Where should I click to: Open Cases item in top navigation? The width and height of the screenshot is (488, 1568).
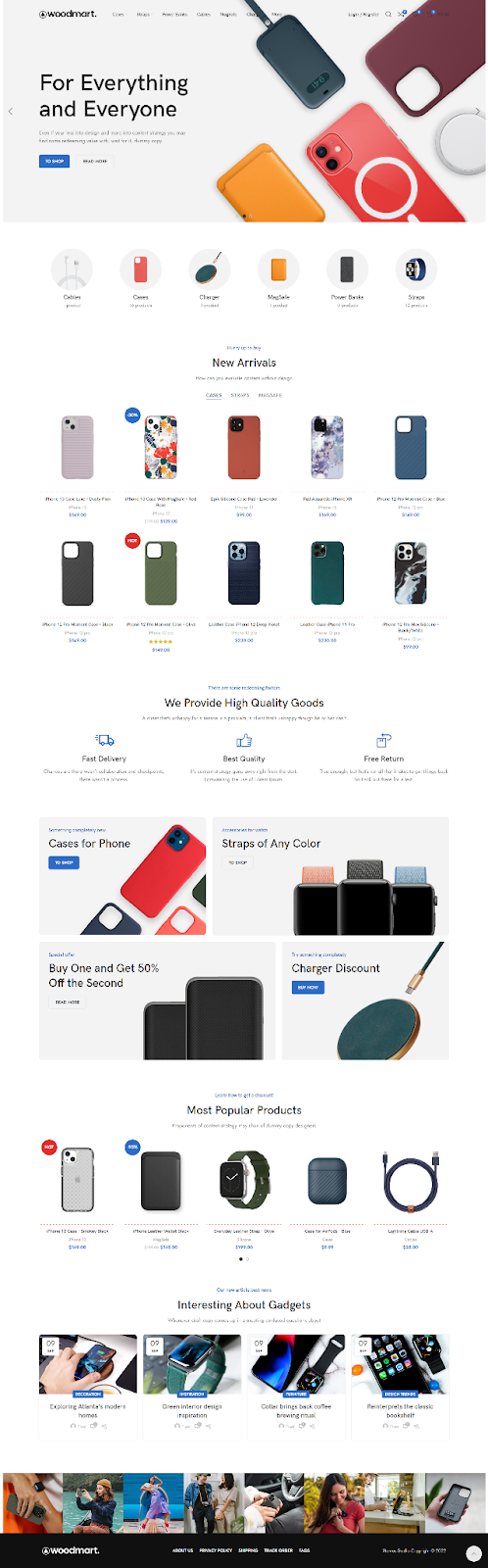(x=119, y=15)
